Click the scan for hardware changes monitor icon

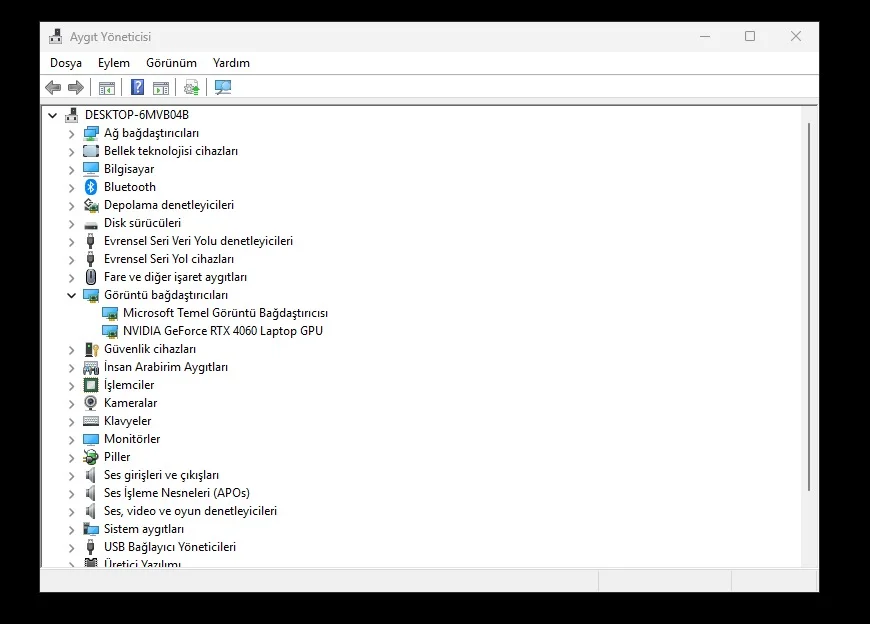(223, 87)
